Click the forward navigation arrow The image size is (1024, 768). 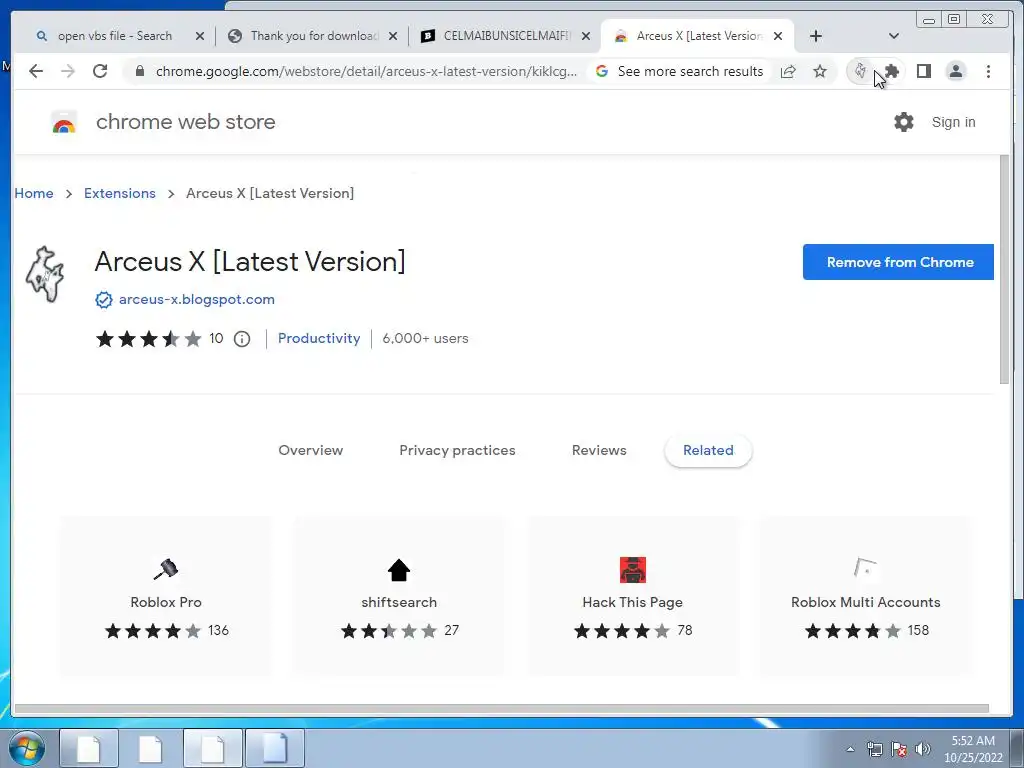[x=68, y=71]
